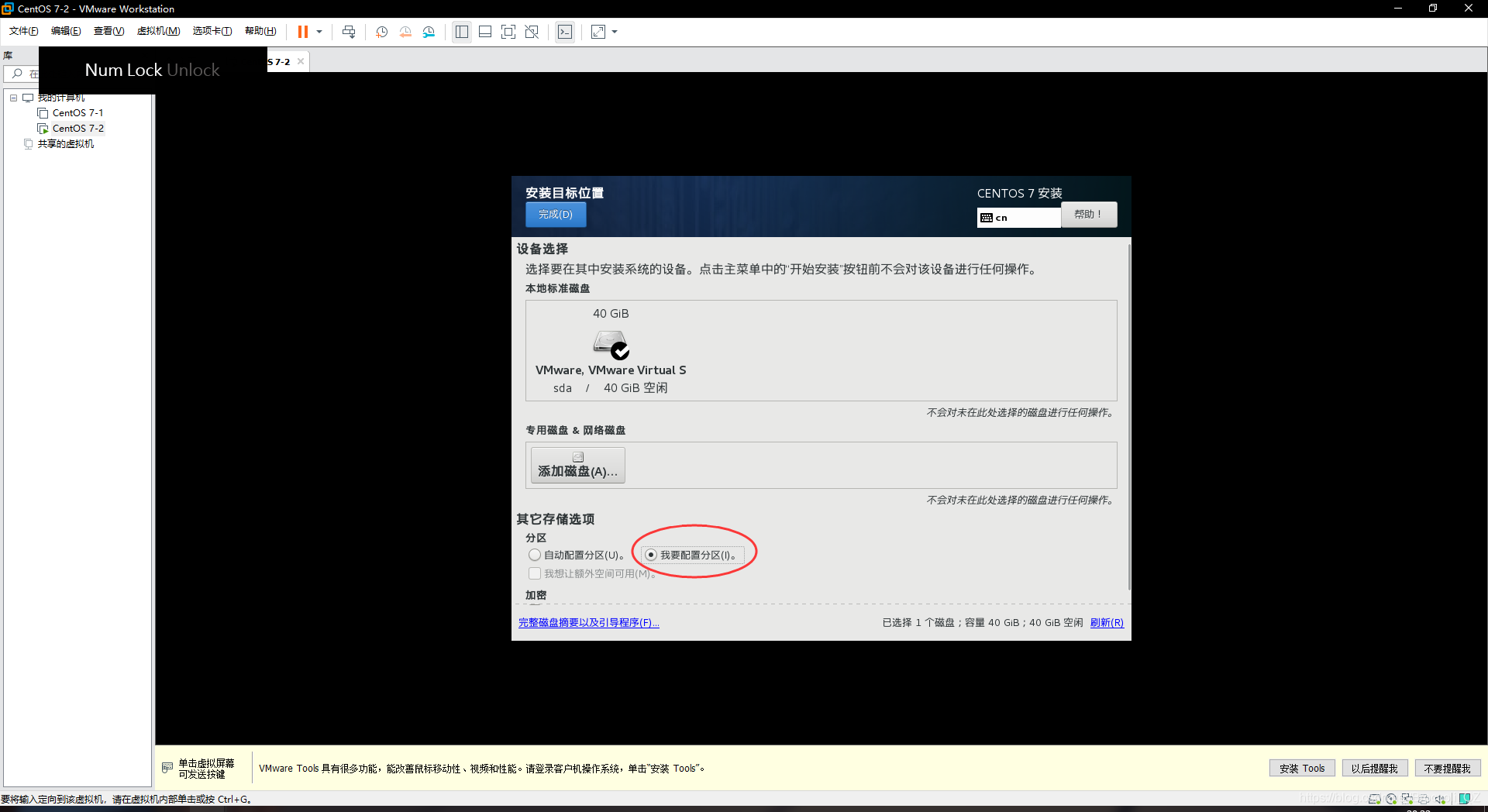This screenshot has height=812, width=1488.
Task: Check 我想让额外空间可用(M) checkbox
Action: (x=535, y=573)
